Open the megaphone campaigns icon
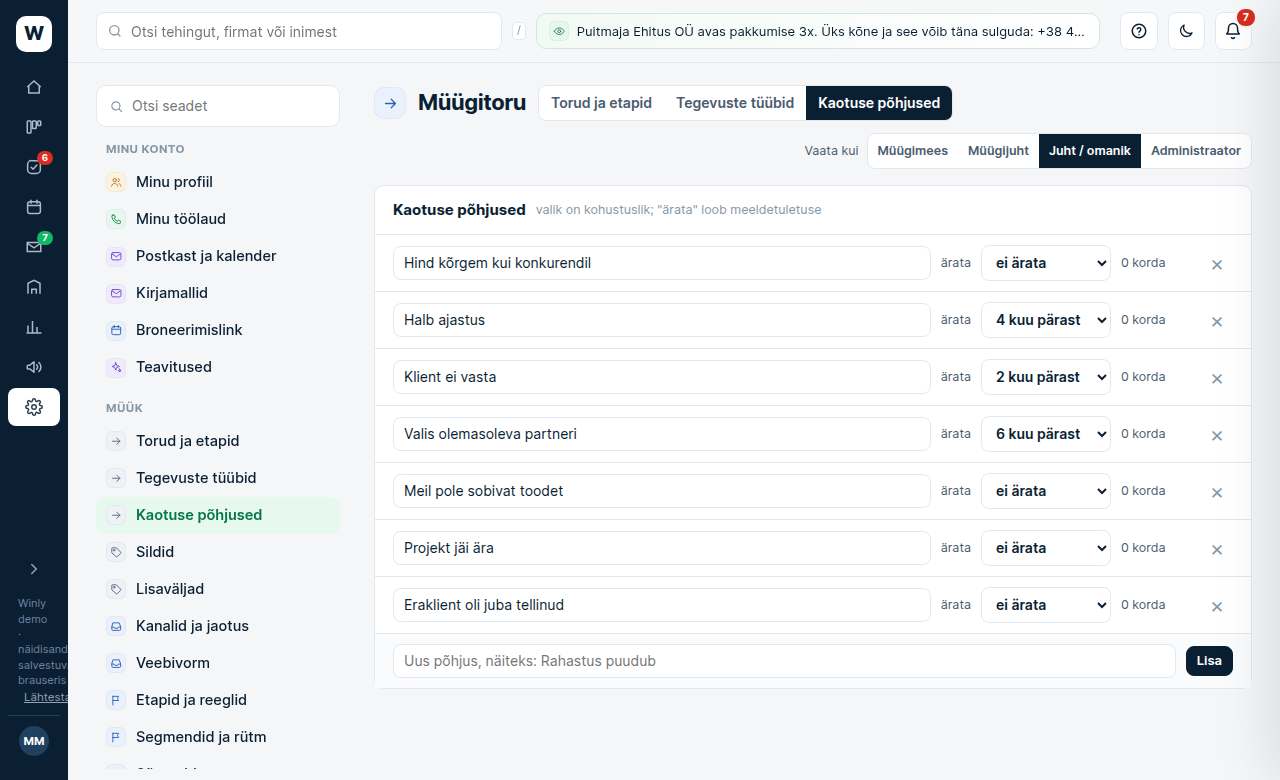This screenshot has height=780, width=1280. tap(34, 367)
